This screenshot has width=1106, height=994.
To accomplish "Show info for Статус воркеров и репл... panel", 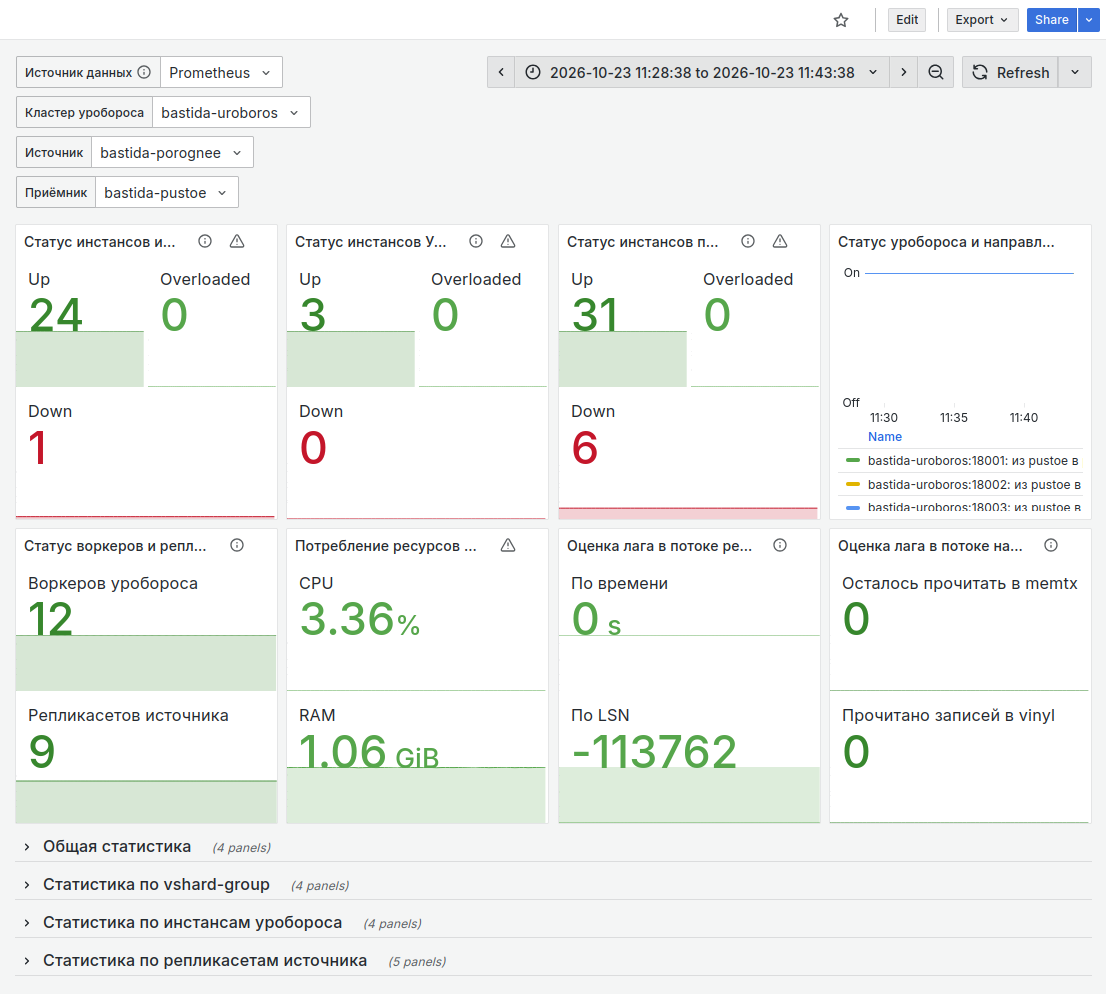I will click(x=237, y=545).
